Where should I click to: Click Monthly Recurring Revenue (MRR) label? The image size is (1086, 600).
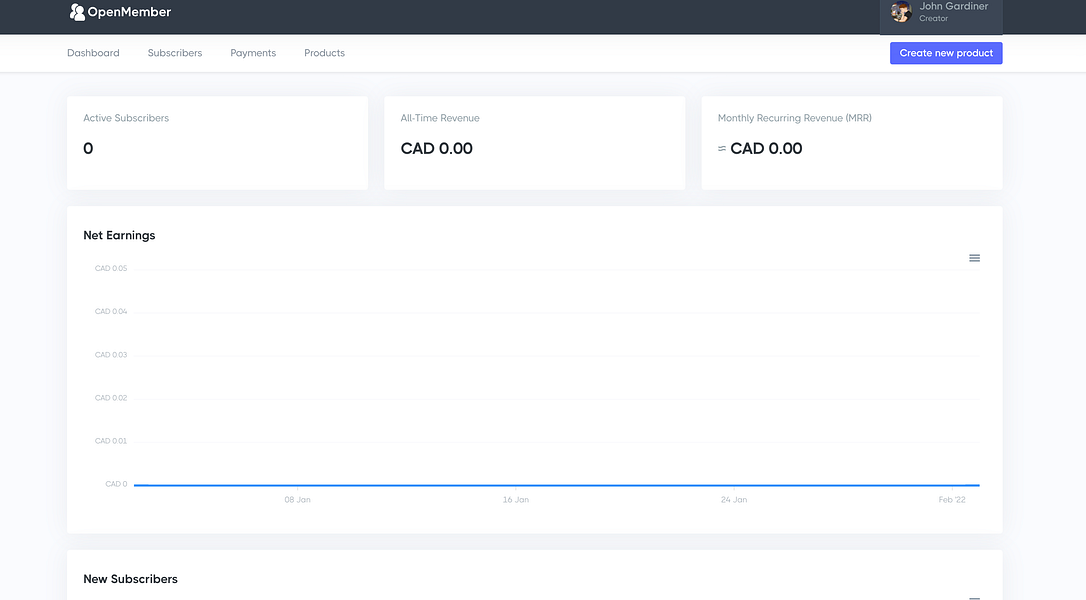tap(794, 118)
